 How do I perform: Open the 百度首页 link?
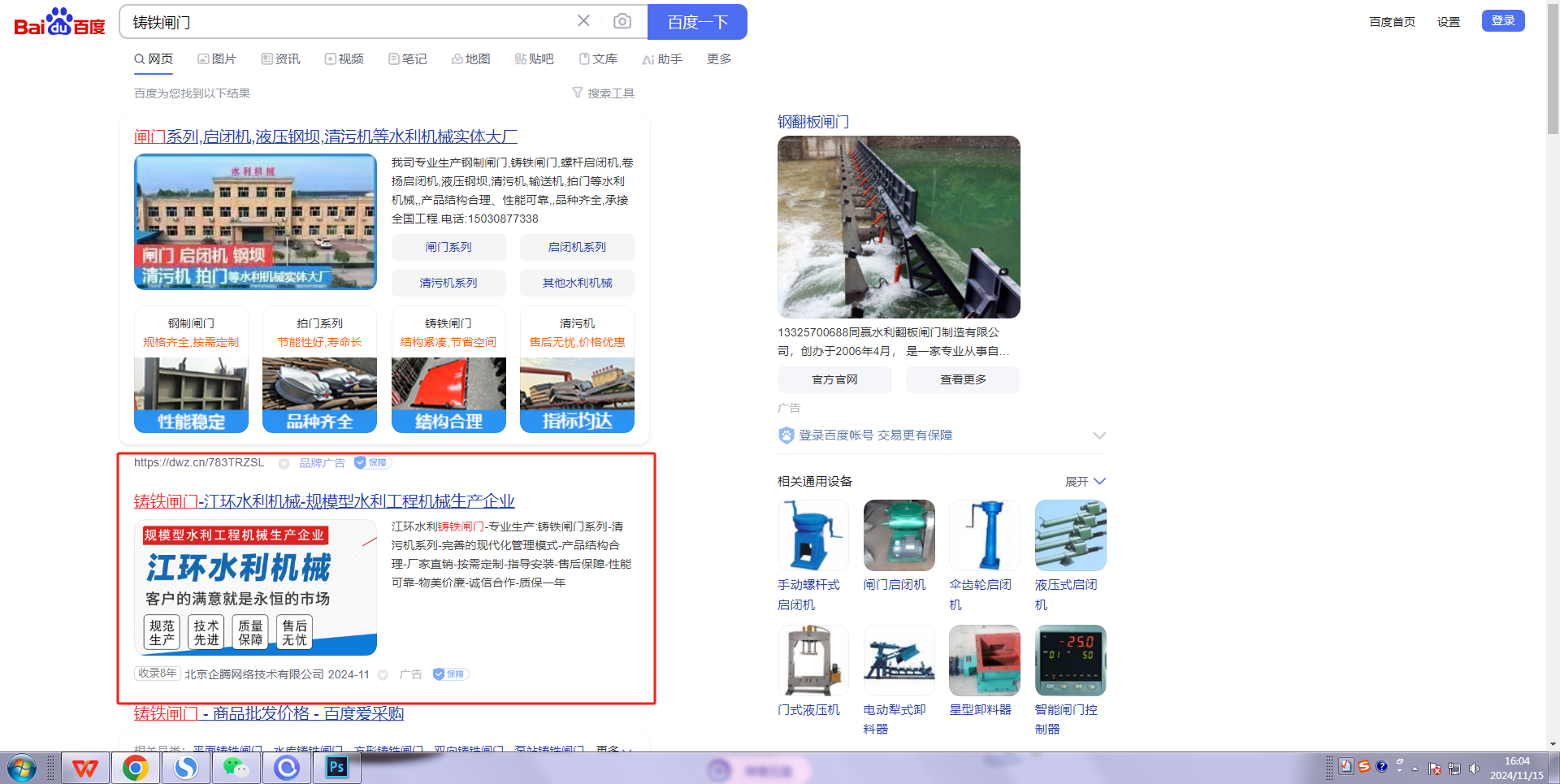click(x=1392, y=22)
